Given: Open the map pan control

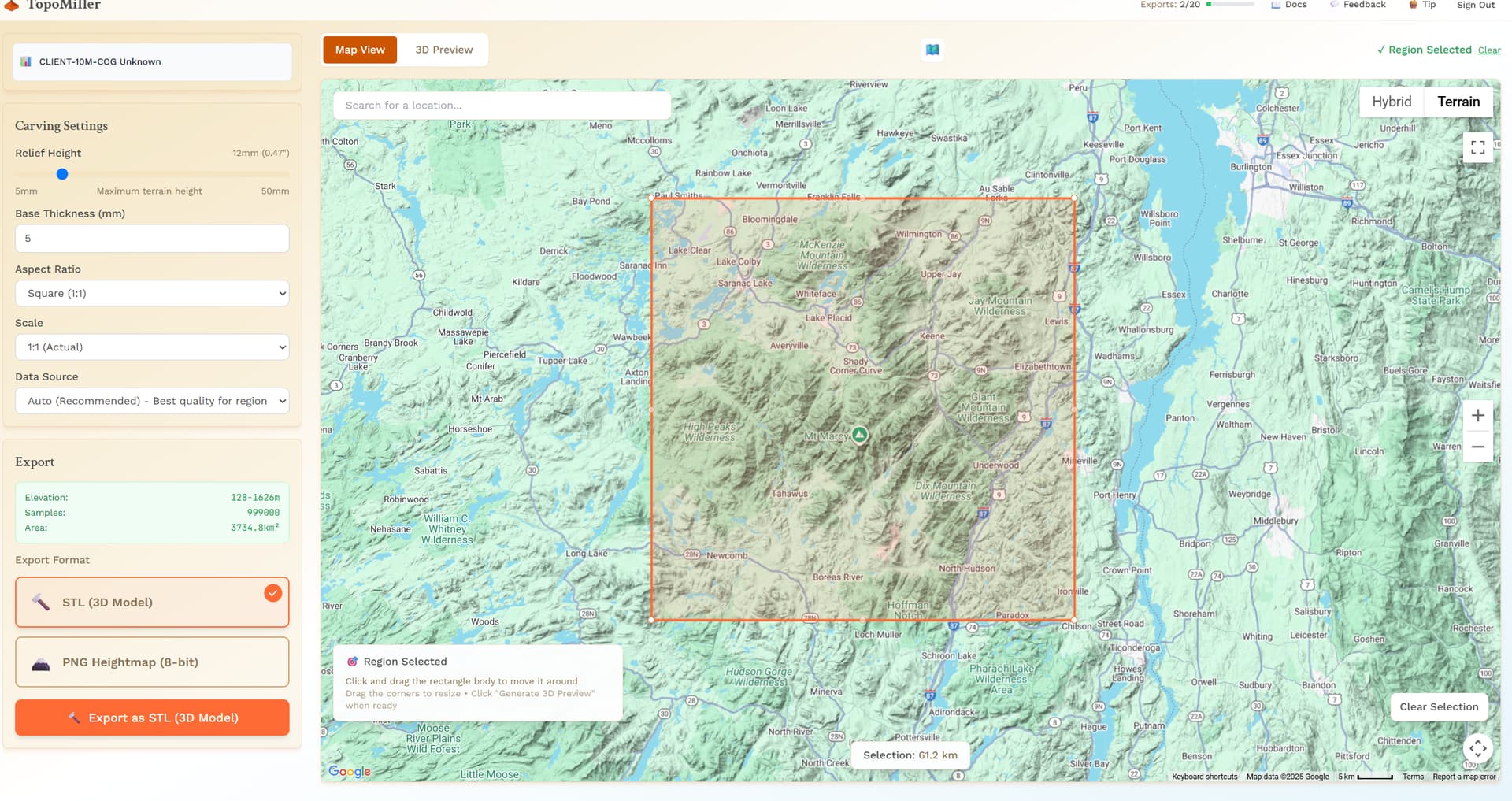Looking at the screenshot, I should tap(1477, 747).
